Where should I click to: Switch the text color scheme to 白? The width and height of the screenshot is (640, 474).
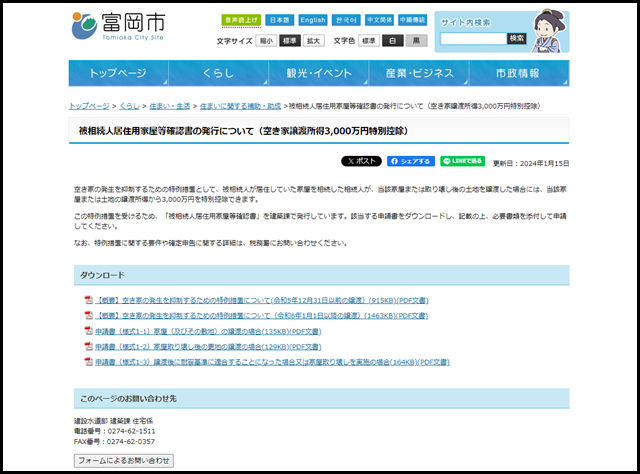click(393, 41)
